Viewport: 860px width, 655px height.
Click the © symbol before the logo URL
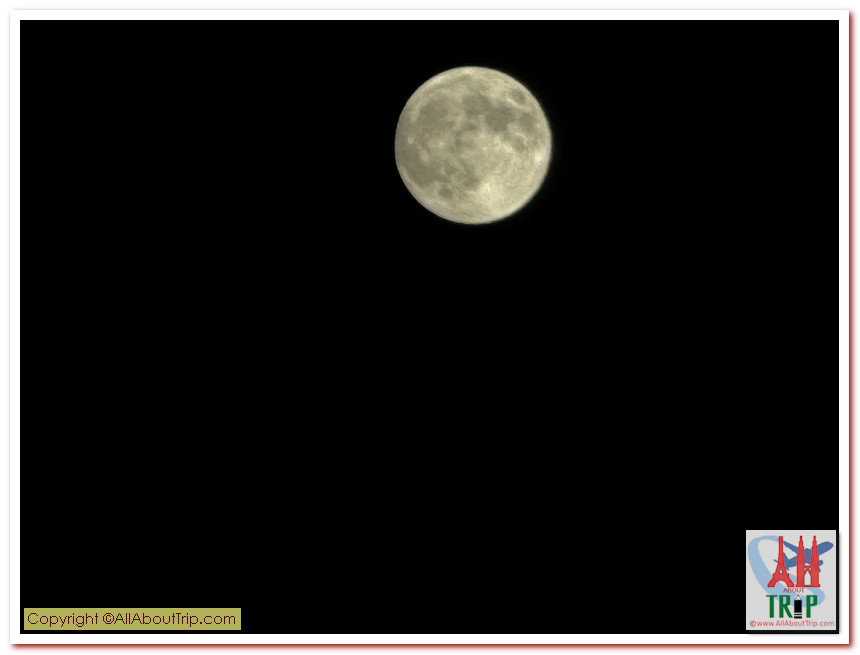[x=753, y=624]
